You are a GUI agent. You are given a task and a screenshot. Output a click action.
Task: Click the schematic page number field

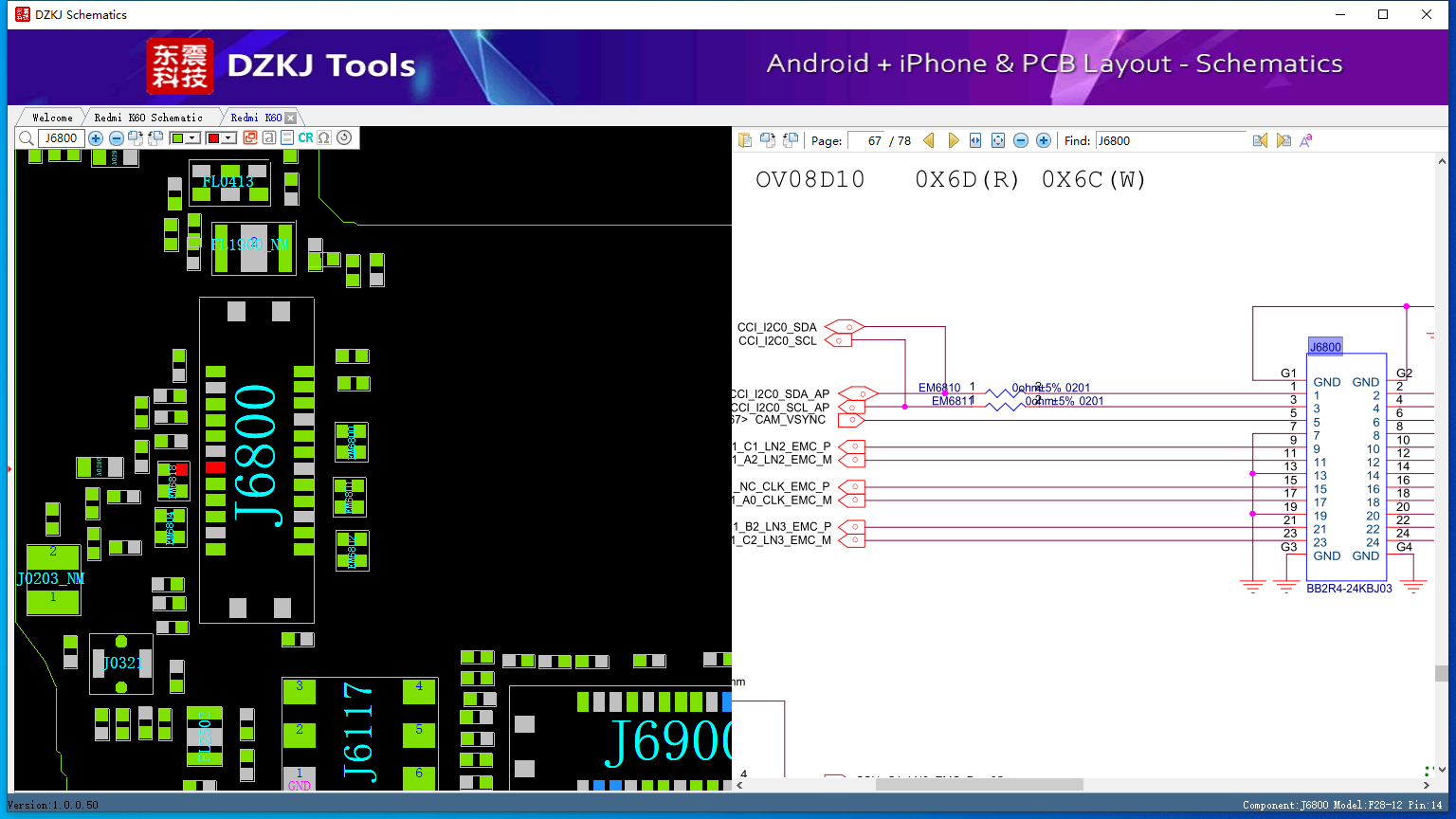click(865, 140)
